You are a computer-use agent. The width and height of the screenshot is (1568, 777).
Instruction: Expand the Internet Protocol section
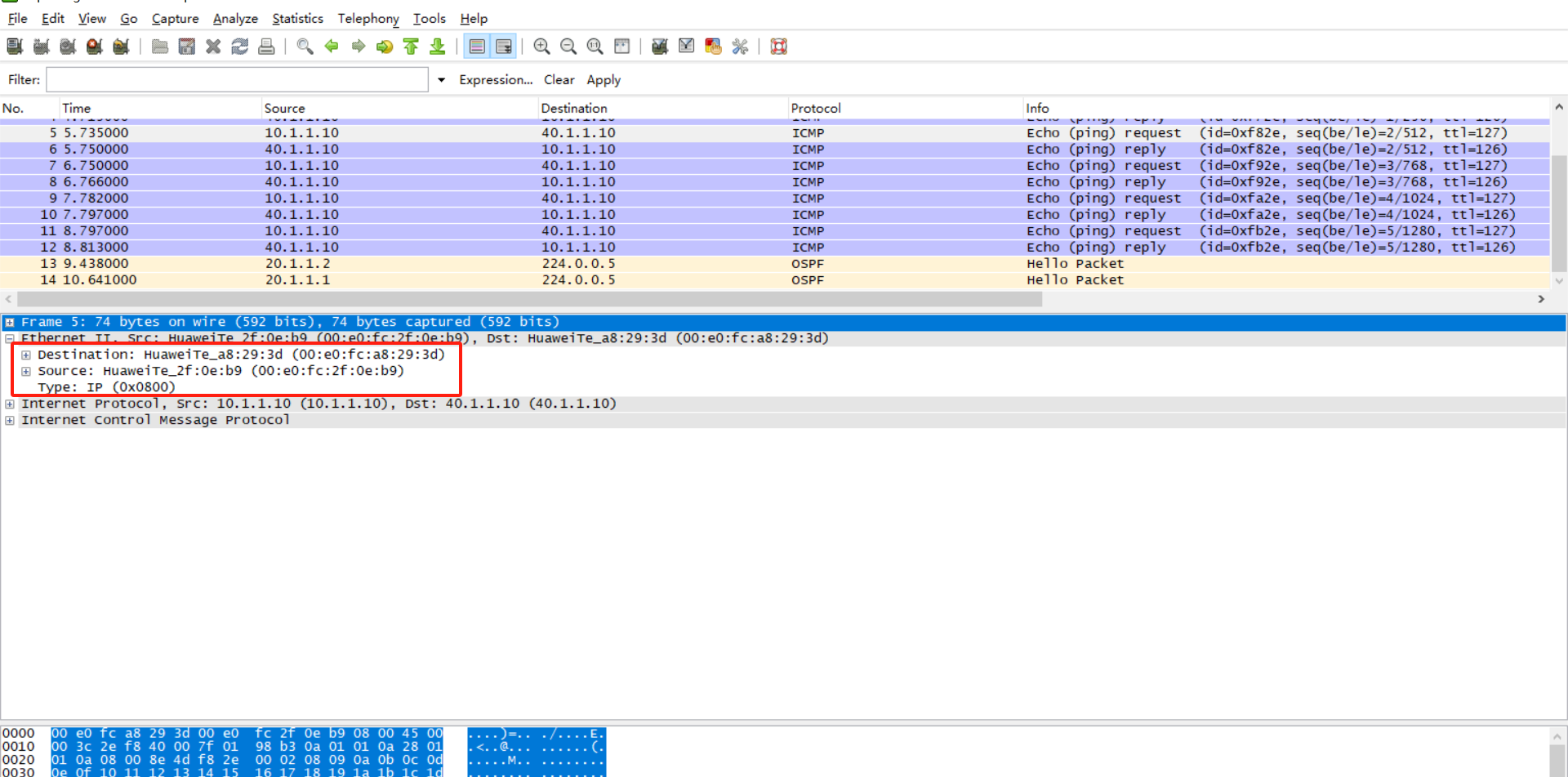(x=10, y=404)
